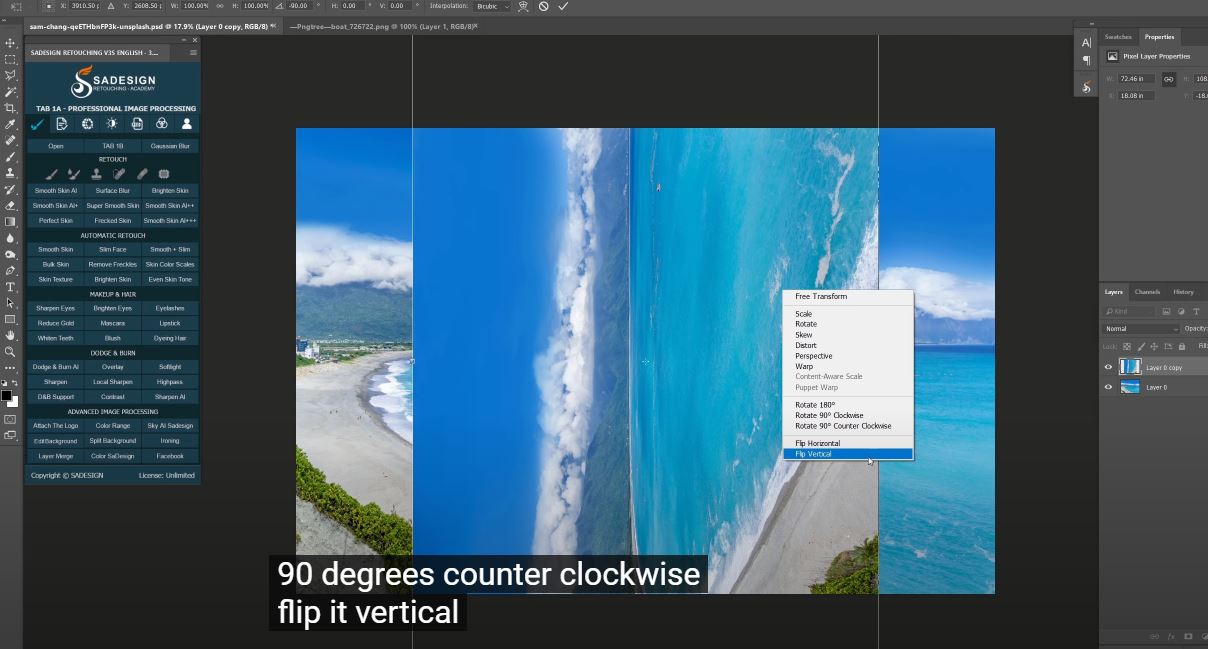Switch to the Channels tab

coord(1147,292)
